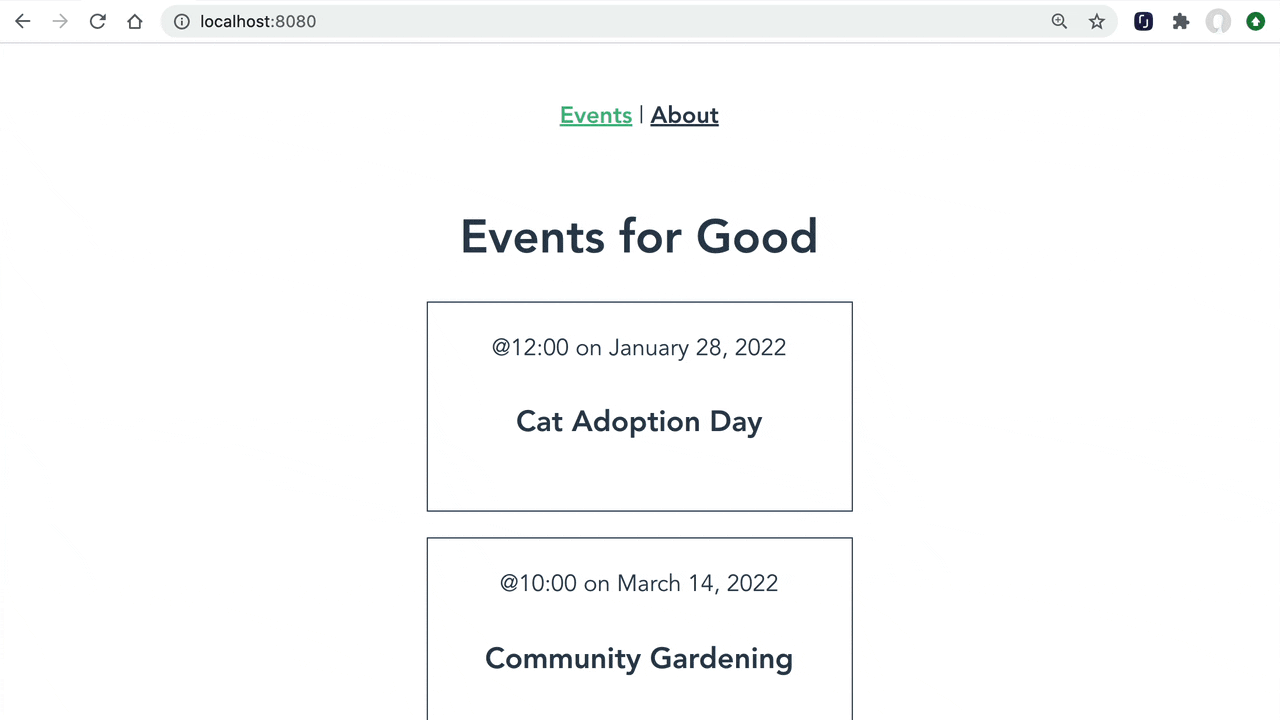The width and height of the screenshot is (1280, 720).
Task: Click the Events for Good heading
Action: (639, 237)
